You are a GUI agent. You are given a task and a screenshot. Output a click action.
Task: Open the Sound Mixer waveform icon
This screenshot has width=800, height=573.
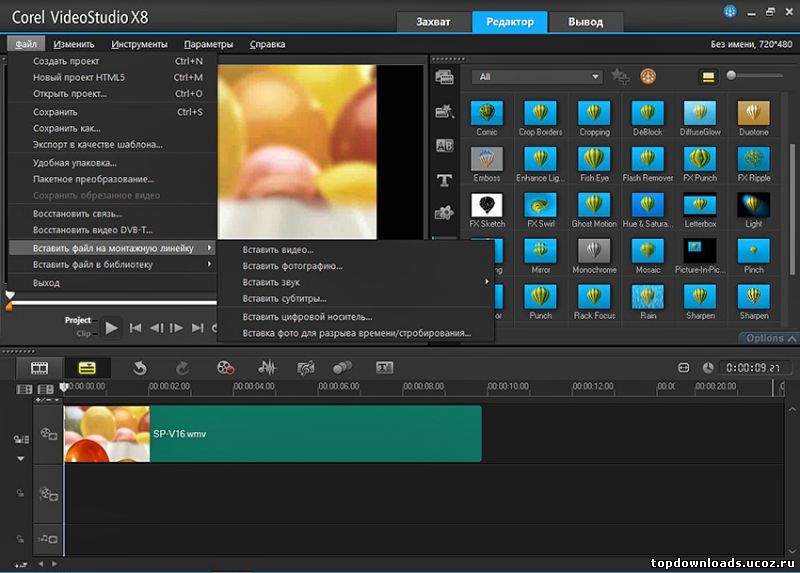tap(266, 367)
